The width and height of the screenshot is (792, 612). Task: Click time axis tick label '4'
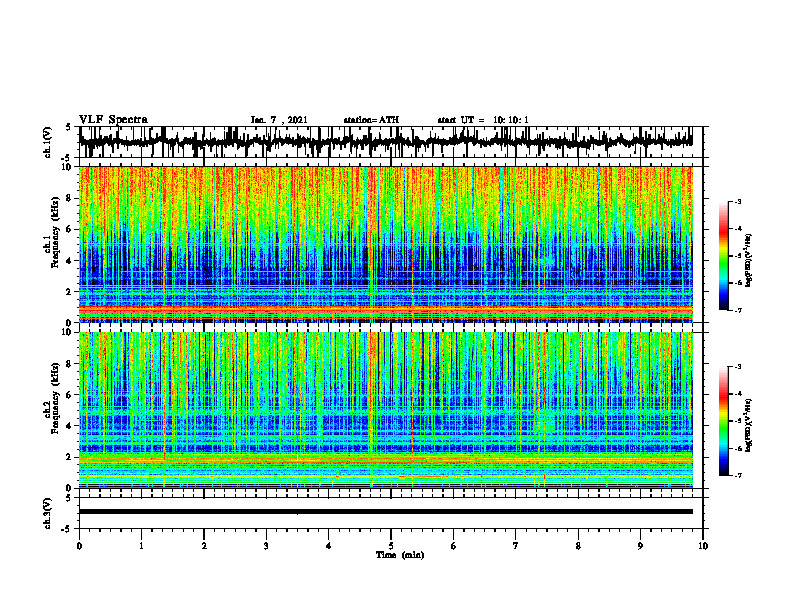point(329,546)
